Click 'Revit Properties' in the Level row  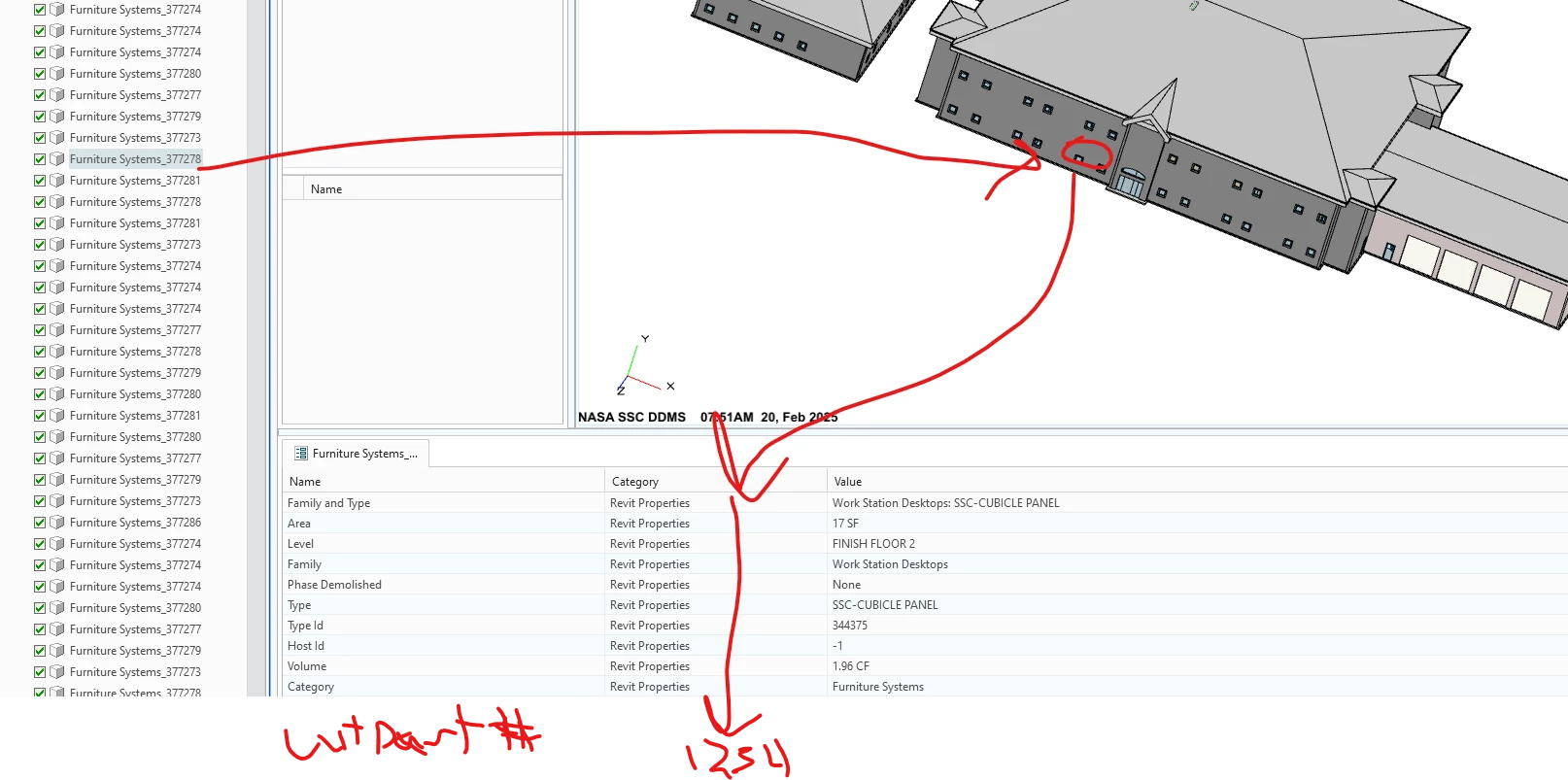click(x=650, y=544)
